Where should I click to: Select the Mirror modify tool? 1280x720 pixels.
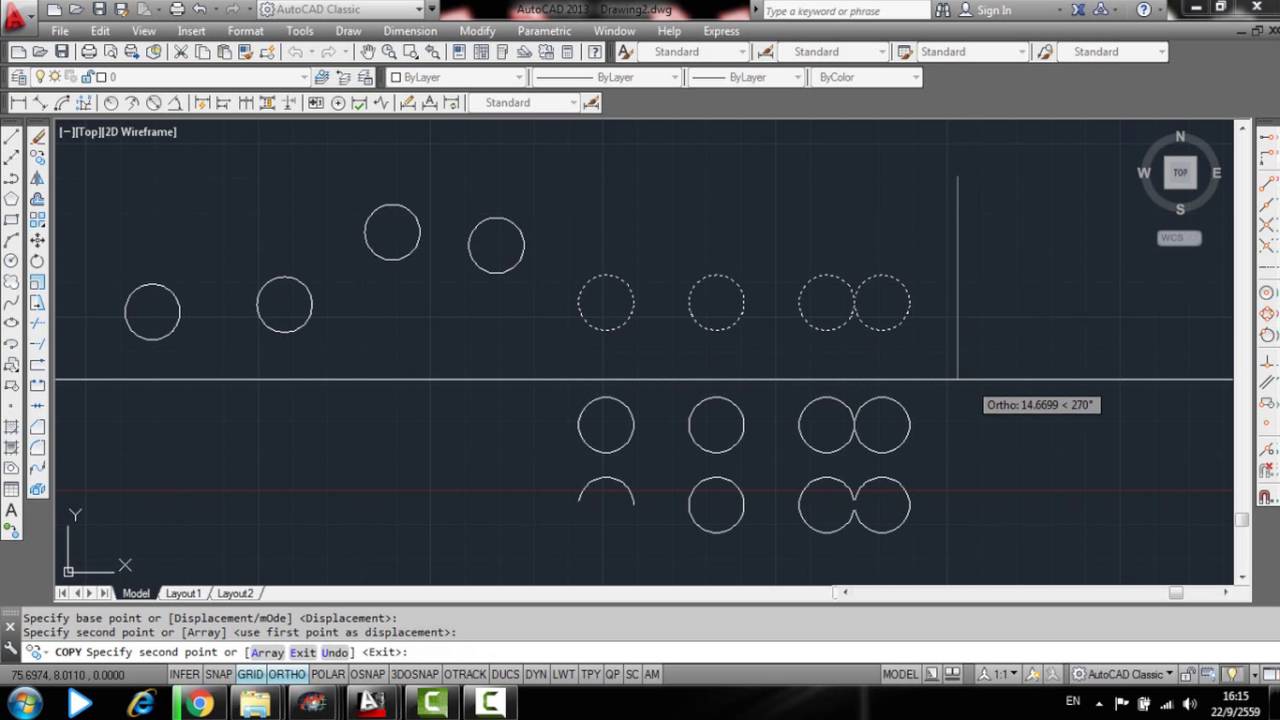pyautogui.click(x=37, y=178)
